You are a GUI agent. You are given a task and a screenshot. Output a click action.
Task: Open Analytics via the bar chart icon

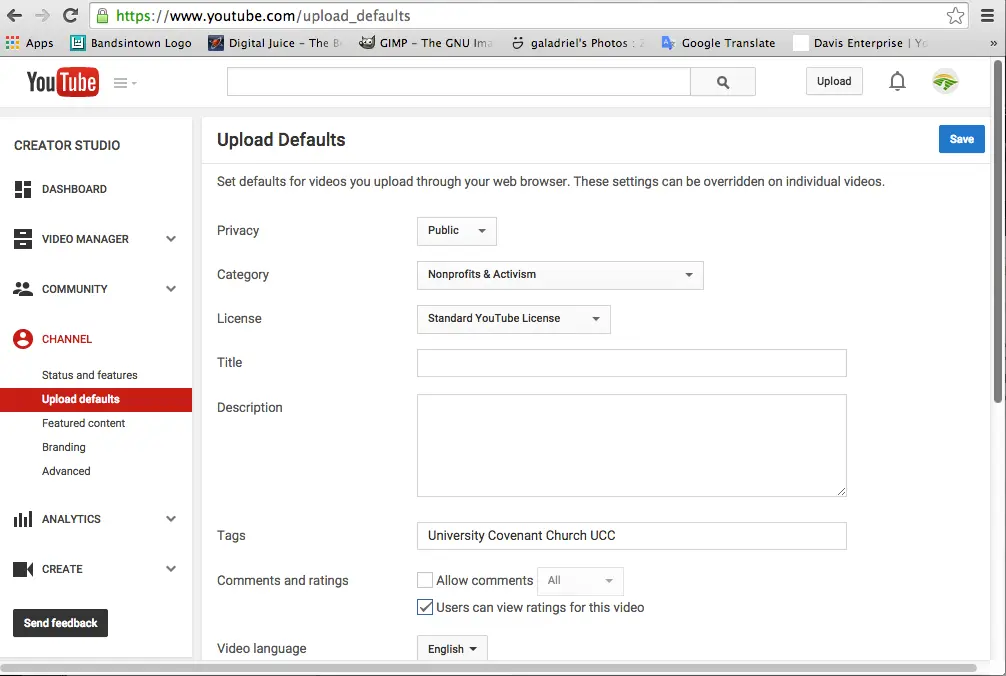point(23,519)
